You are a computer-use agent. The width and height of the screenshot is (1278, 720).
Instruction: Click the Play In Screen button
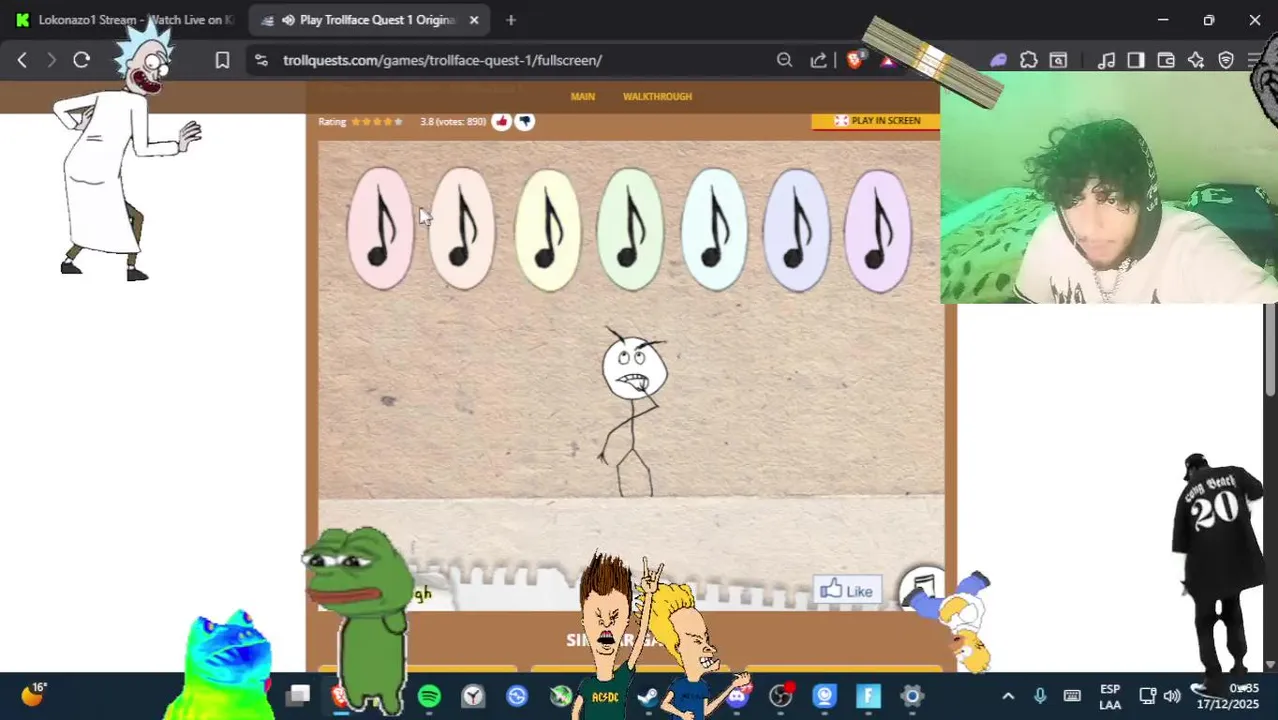pos(876,120)
